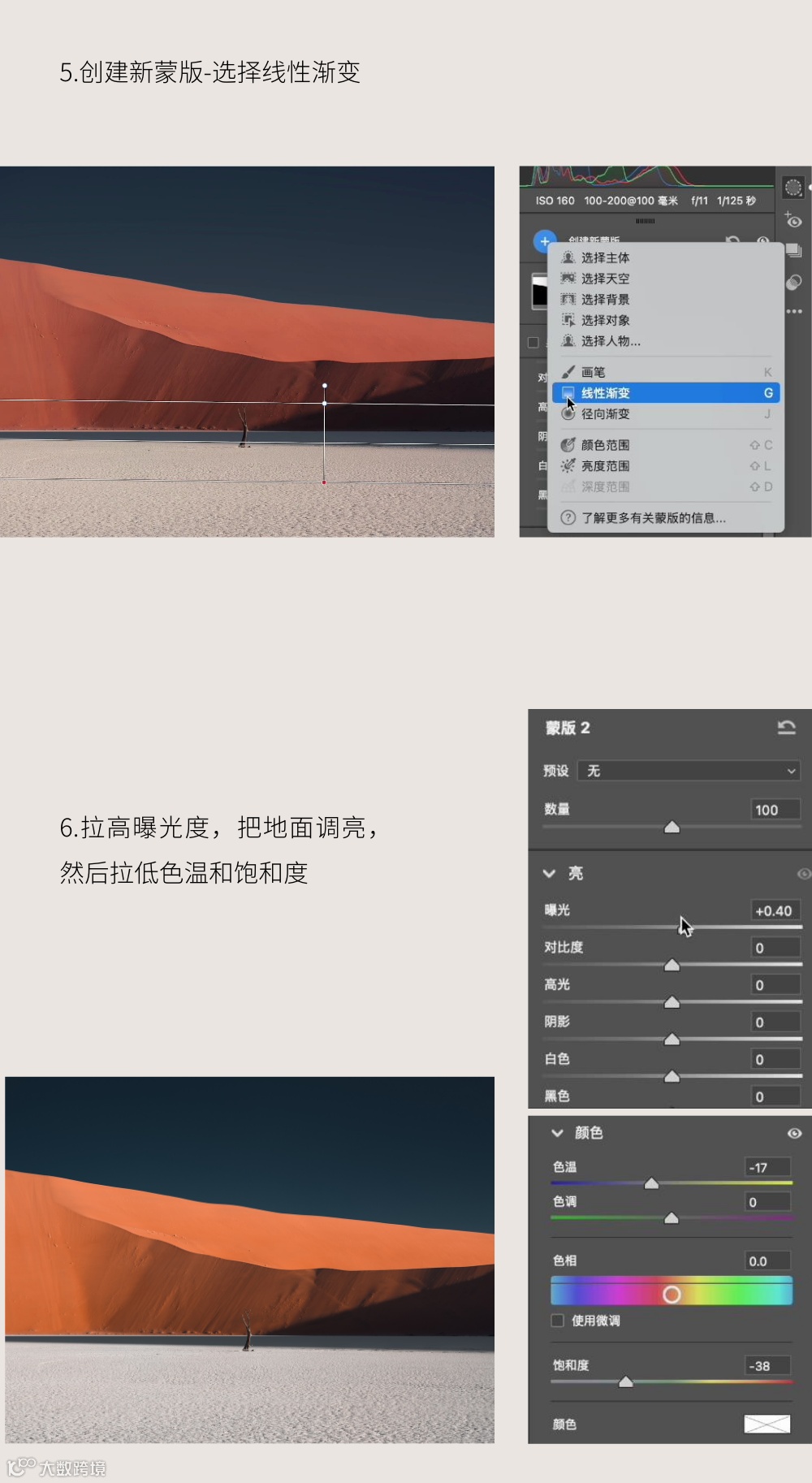This screenshot has height=1483, width=812.
Task: Click the 数量 amount slider handle
Action: click(x=672, y=828)
